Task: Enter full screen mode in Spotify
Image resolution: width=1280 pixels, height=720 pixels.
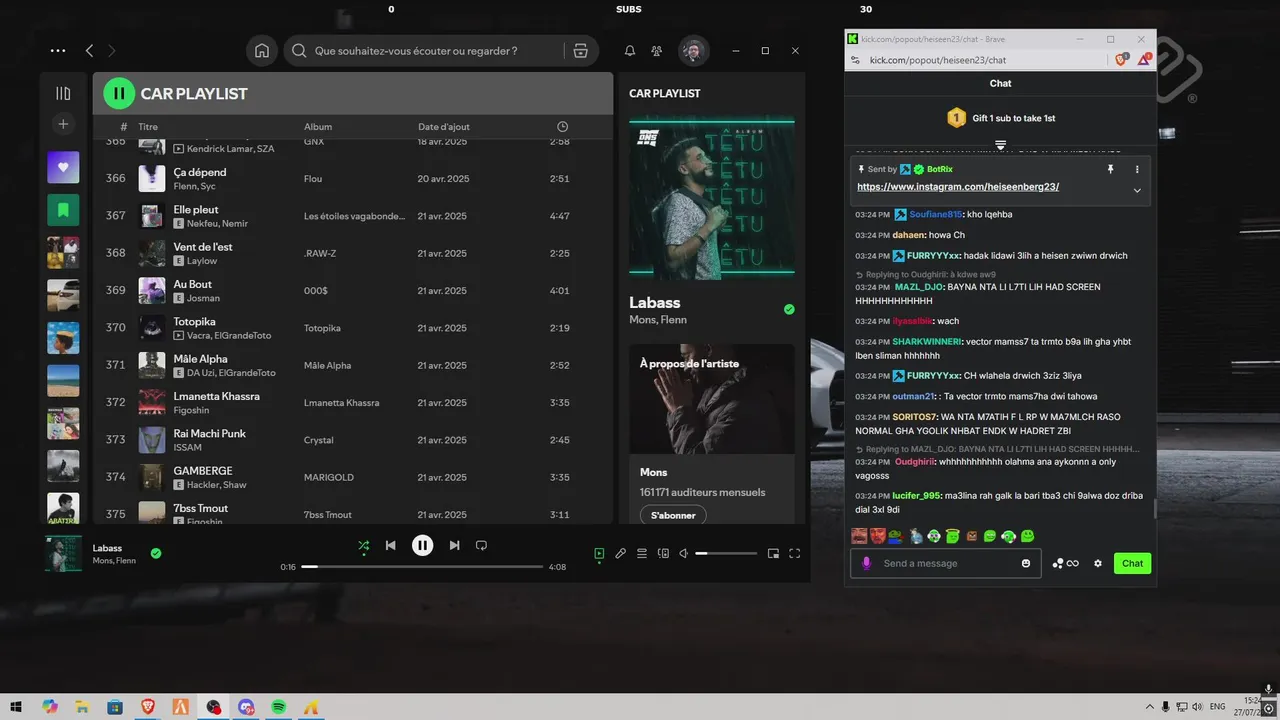Action: (795, 553)
